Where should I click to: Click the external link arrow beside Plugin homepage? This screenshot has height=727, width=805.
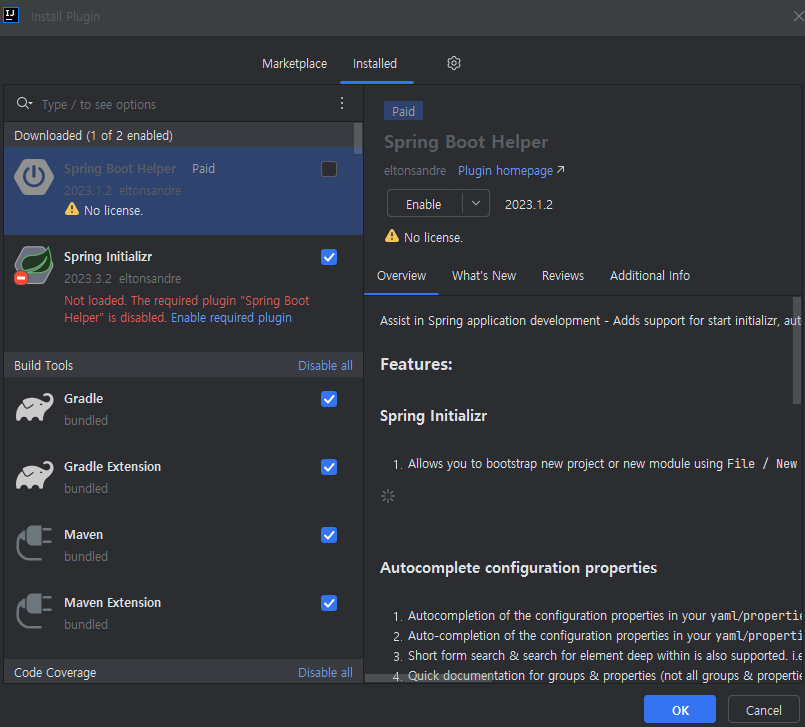[x=561, y=169]
